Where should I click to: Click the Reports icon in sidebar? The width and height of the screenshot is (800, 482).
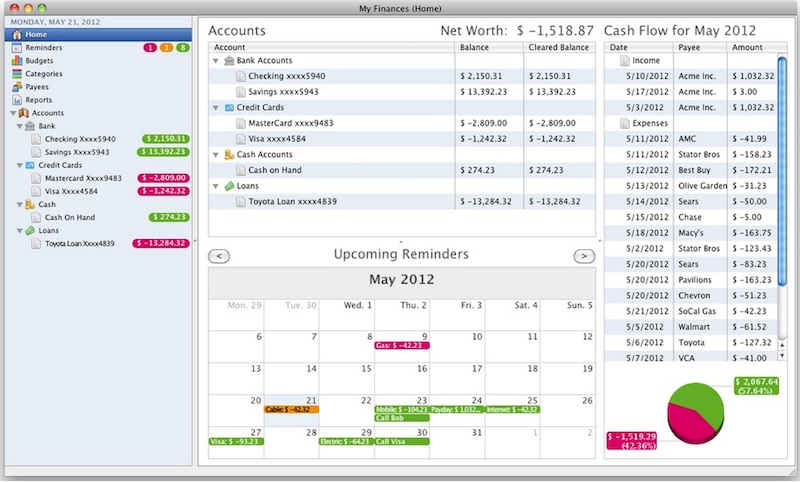[x=18, y=100]
